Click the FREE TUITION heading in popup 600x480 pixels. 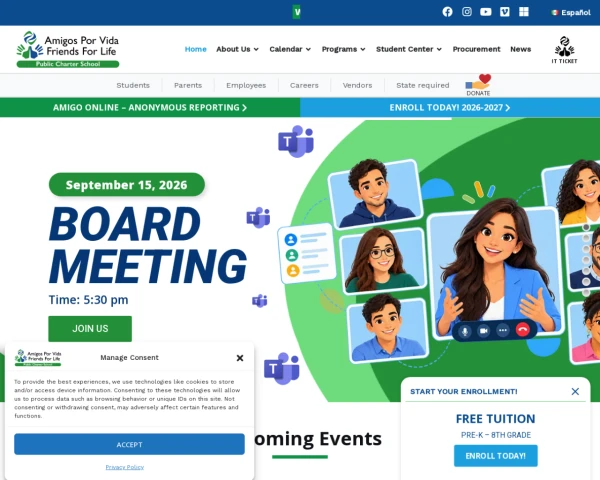point(496,419)
